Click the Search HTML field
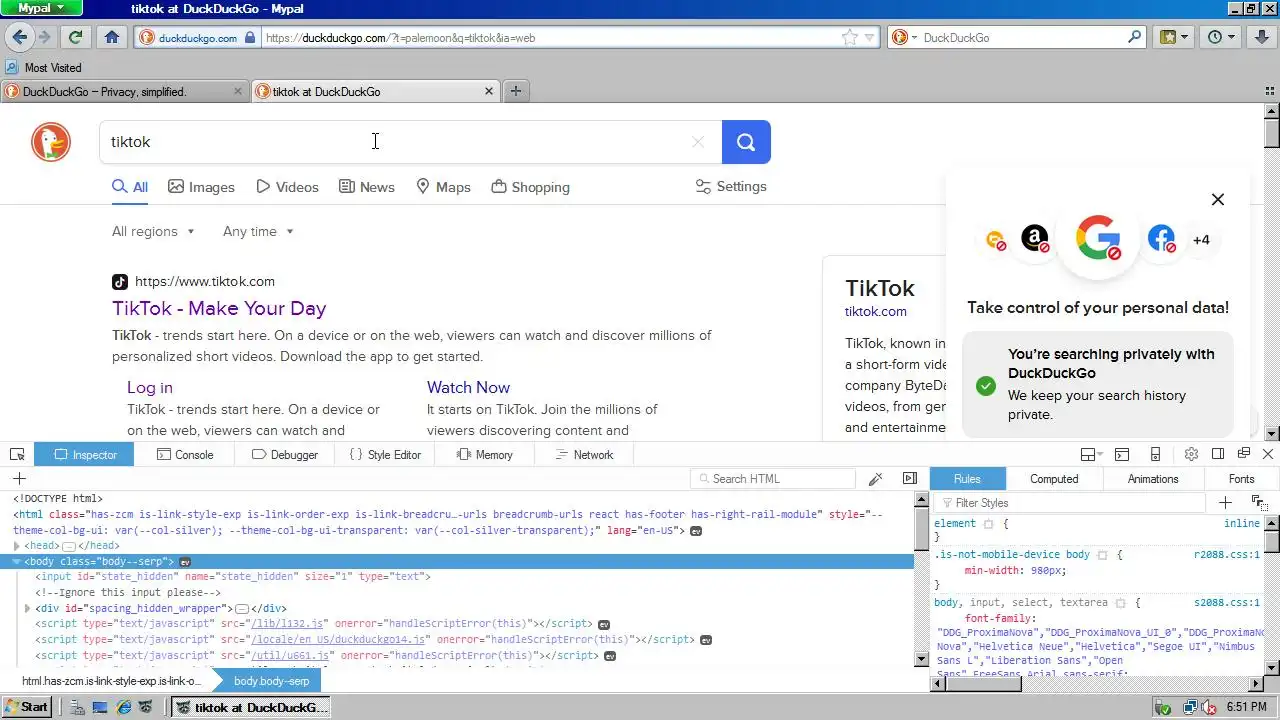The image size is (1280, 720). tap(773, 479)
